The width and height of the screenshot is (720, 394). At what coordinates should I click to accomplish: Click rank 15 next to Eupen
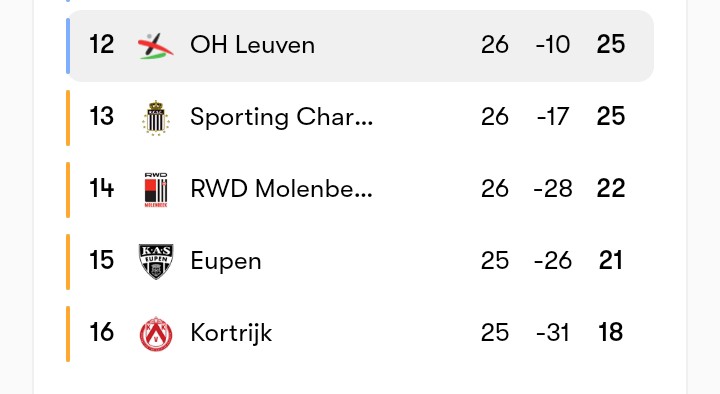[101, 260]
